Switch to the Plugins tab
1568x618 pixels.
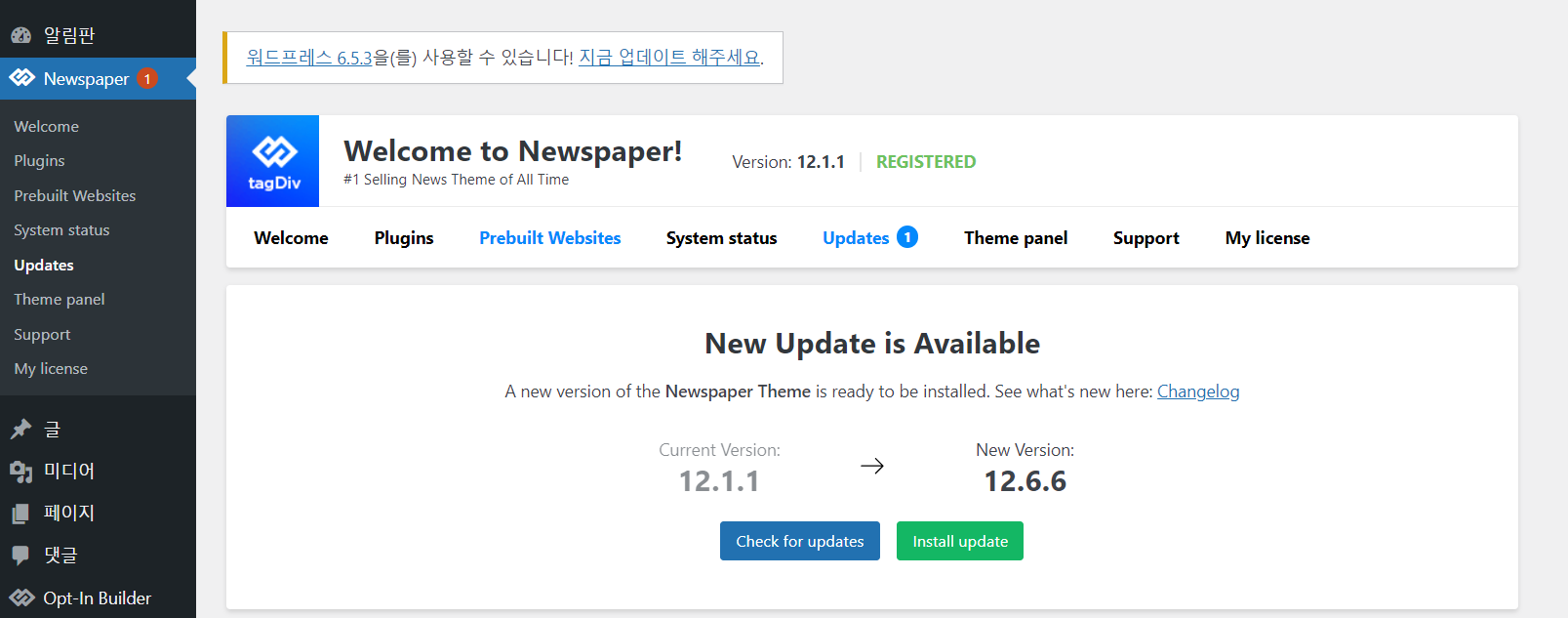point(404,237)
